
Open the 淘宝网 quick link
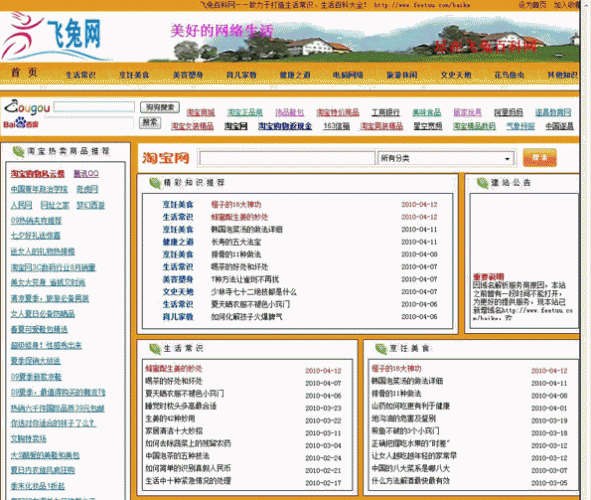point(236,126)
